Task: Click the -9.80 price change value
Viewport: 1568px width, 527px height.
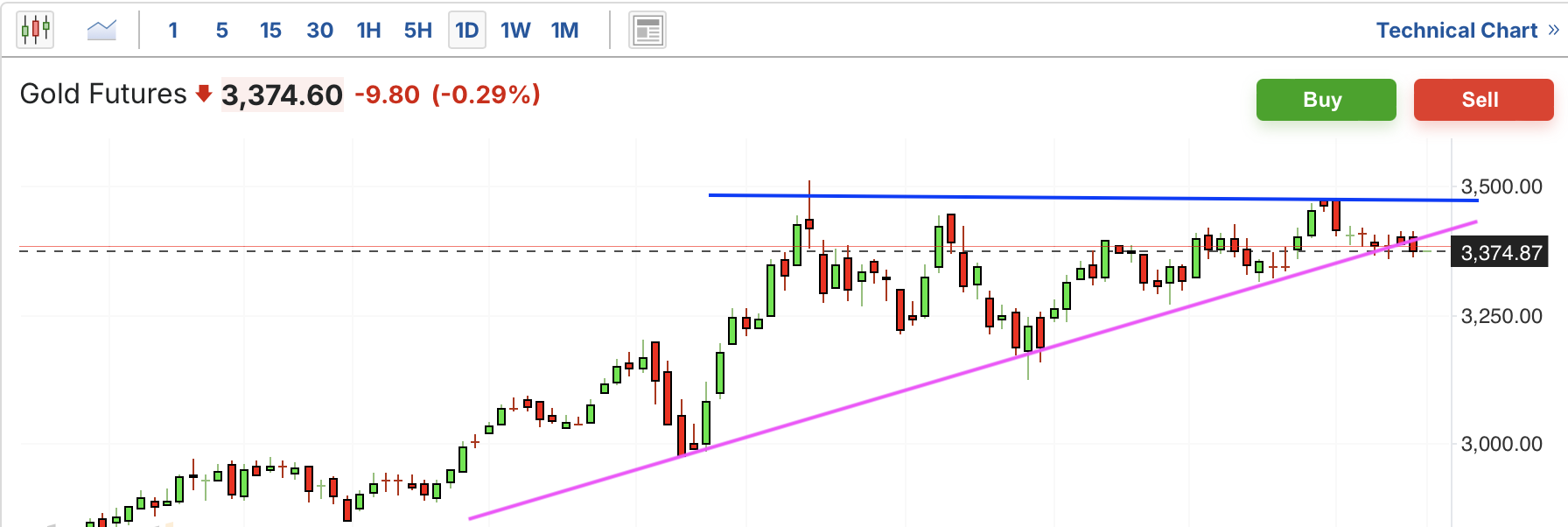Action: pyautogui.click(x=387, y=95)
